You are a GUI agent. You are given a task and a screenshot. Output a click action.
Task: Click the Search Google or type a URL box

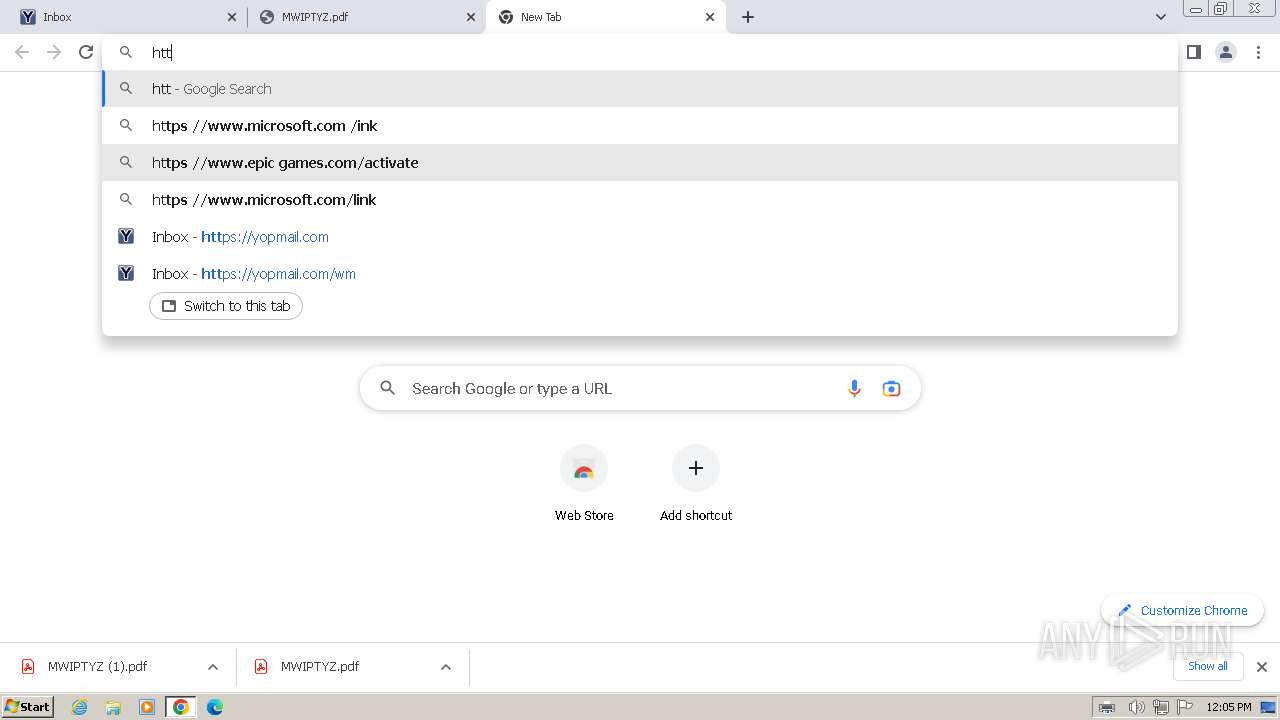tap(640, 388)
